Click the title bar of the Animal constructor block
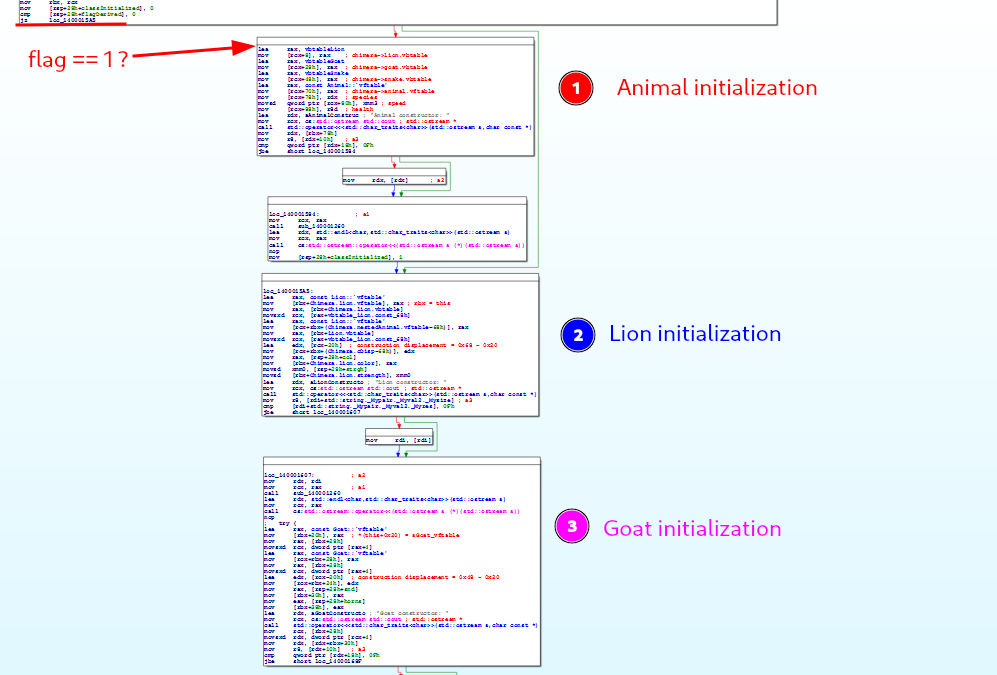 pos(395,41)
